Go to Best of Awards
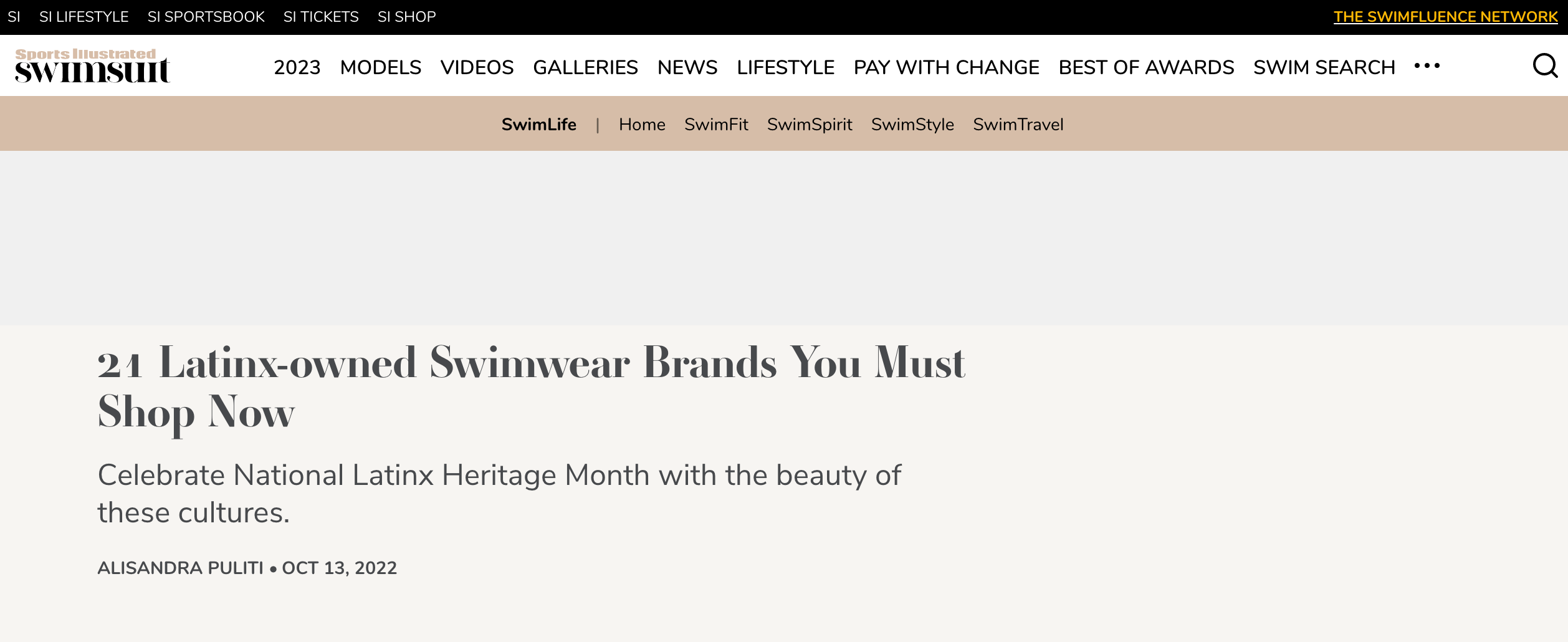1568x642 pixels. pyautogui.click(x=1146, y=67)
